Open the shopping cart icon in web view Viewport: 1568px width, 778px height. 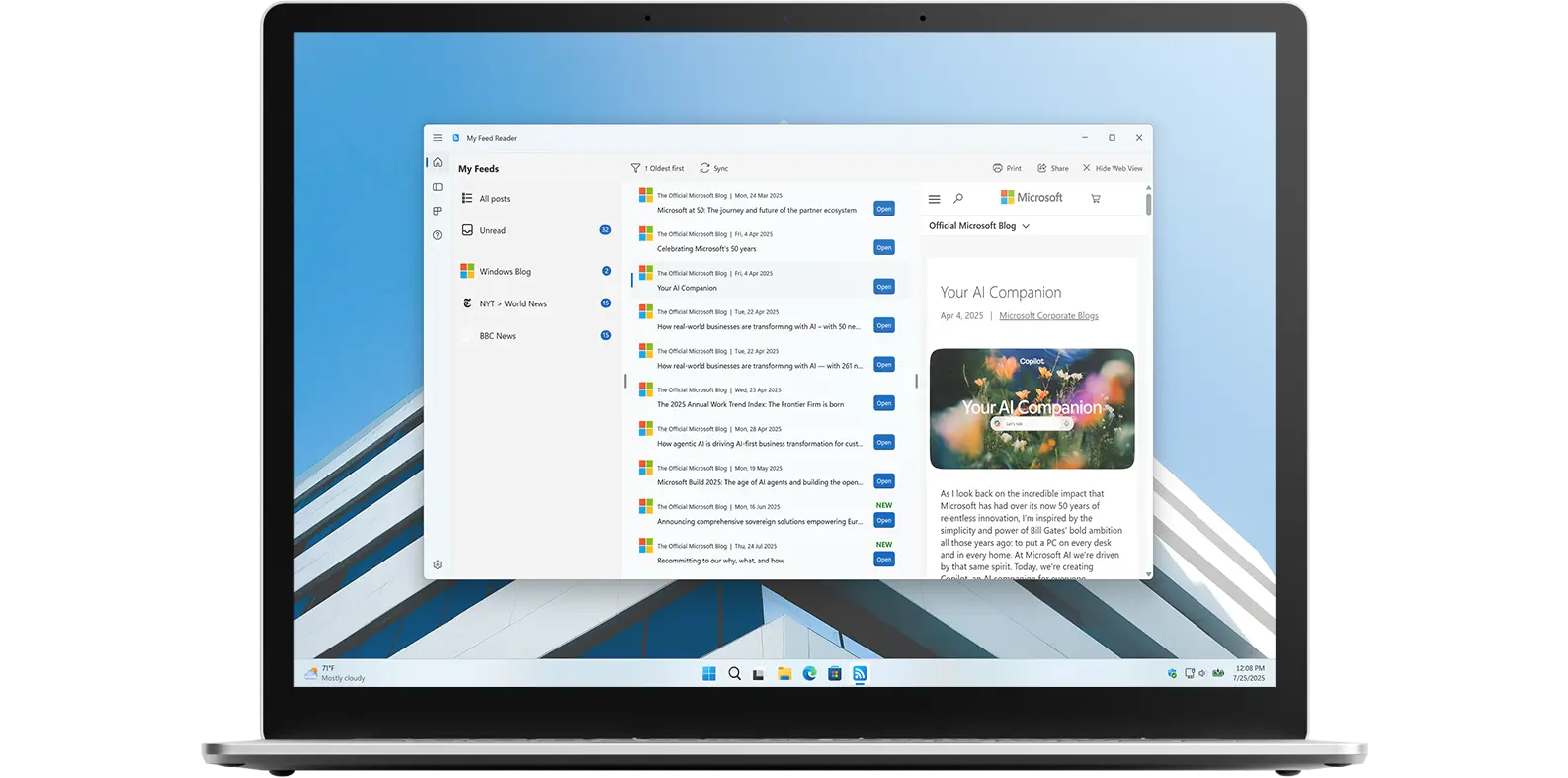pyautogui.click(x=1096, y=199)
